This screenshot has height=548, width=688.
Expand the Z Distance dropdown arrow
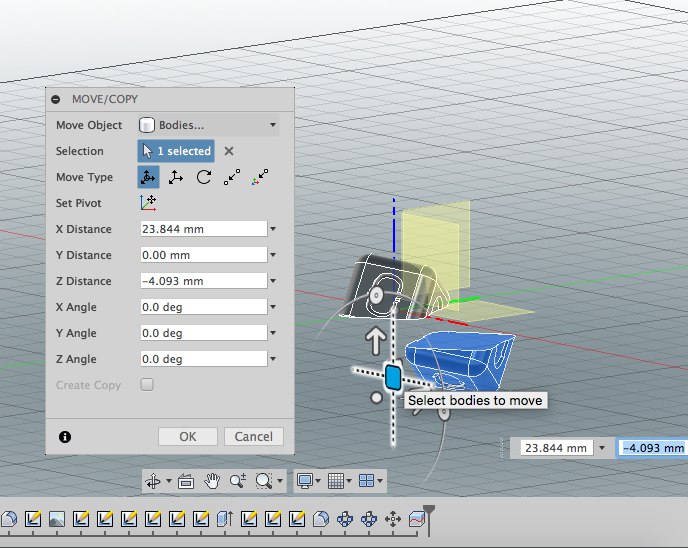[x=273, y=281]
